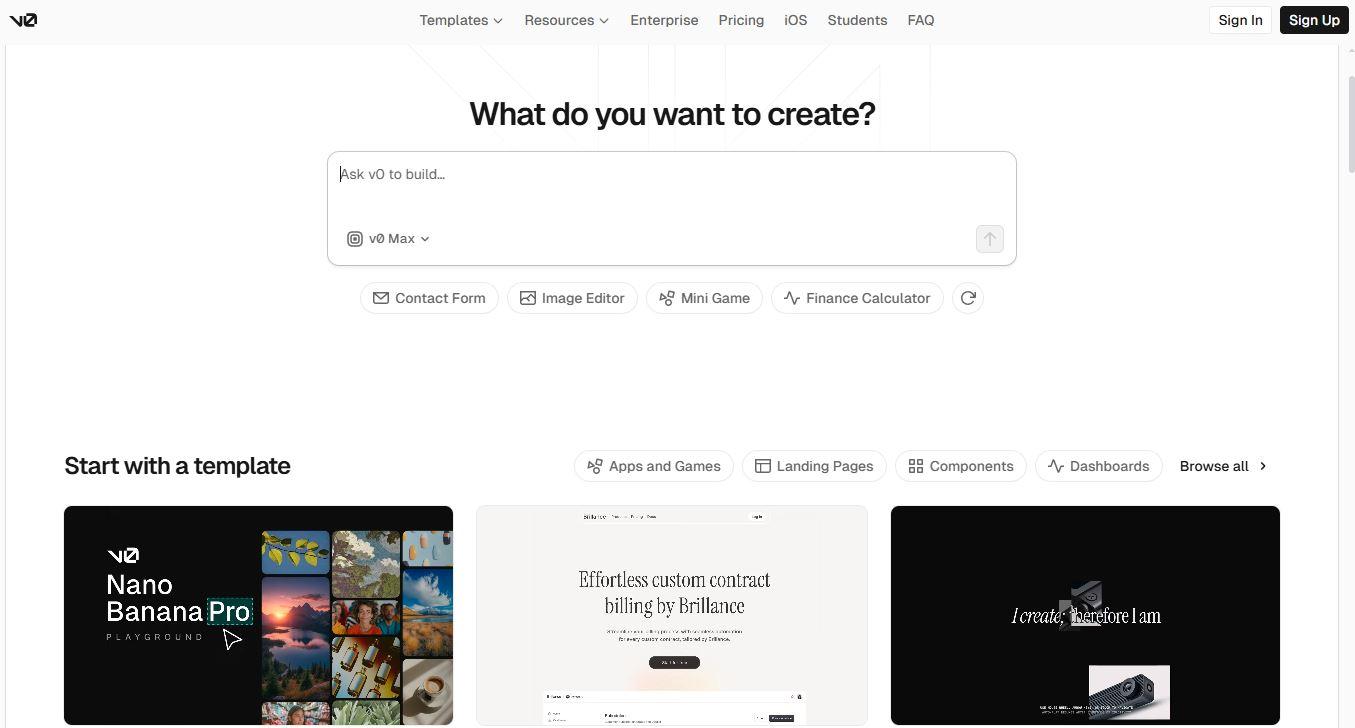Go to the Enterprise page

click(664, 20)
